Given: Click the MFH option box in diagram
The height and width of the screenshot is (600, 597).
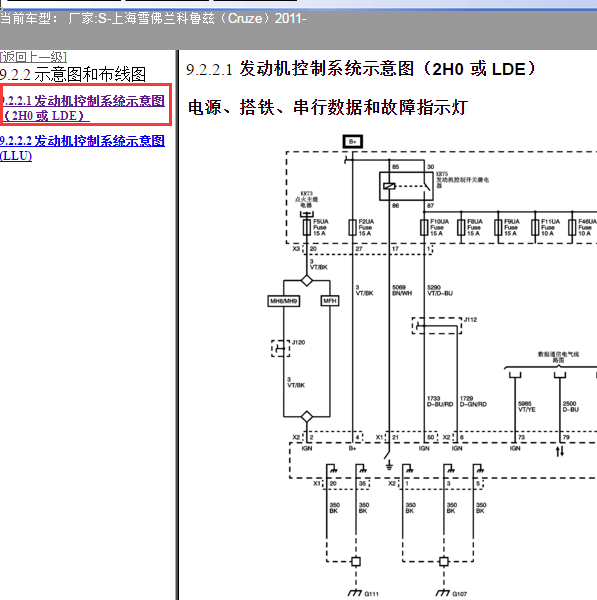Looking at the screenshot, I should click(329, 301).
